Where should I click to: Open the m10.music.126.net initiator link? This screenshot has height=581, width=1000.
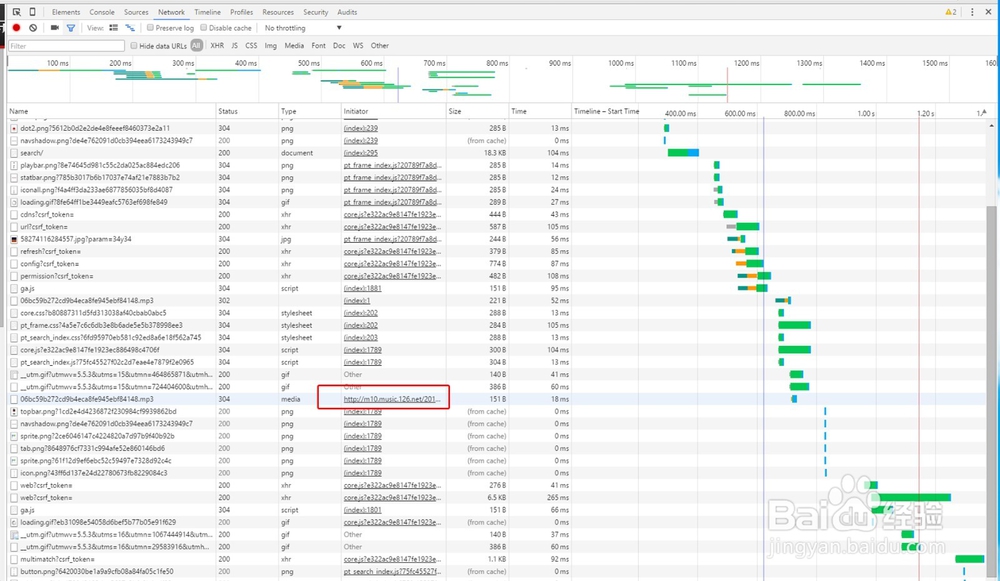coord(392,399)
